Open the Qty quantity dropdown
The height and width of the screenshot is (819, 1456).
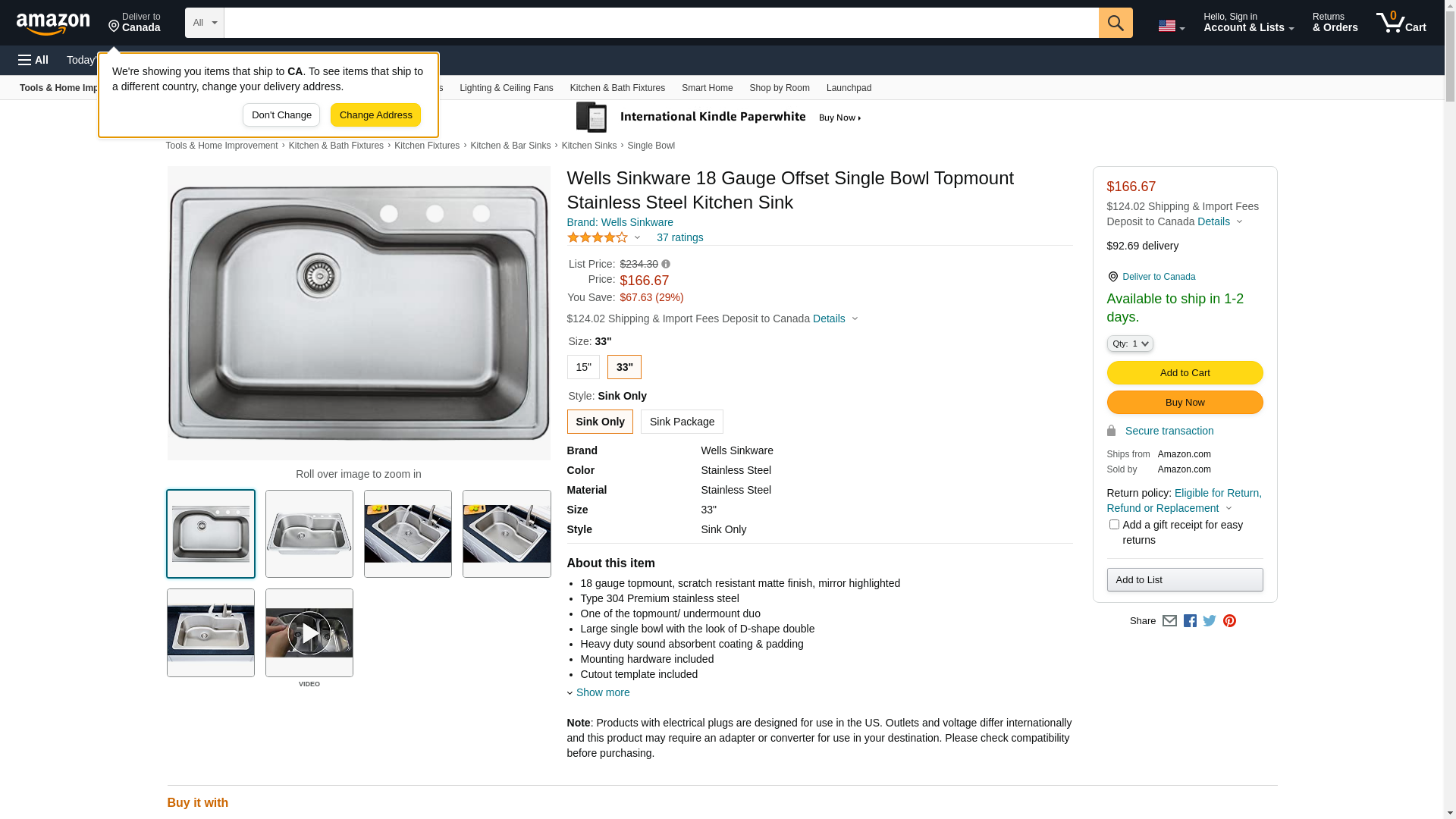click(x=1130, y=344)
